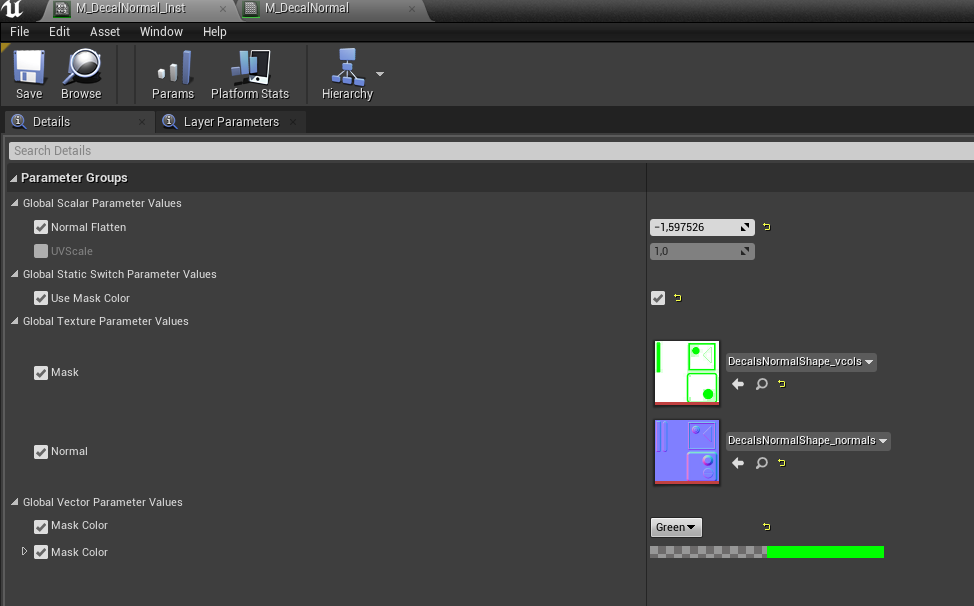Toggle first Mask Color override checkbox
Viewport: 974px width, 606px height.
click(x=41, y=527)
